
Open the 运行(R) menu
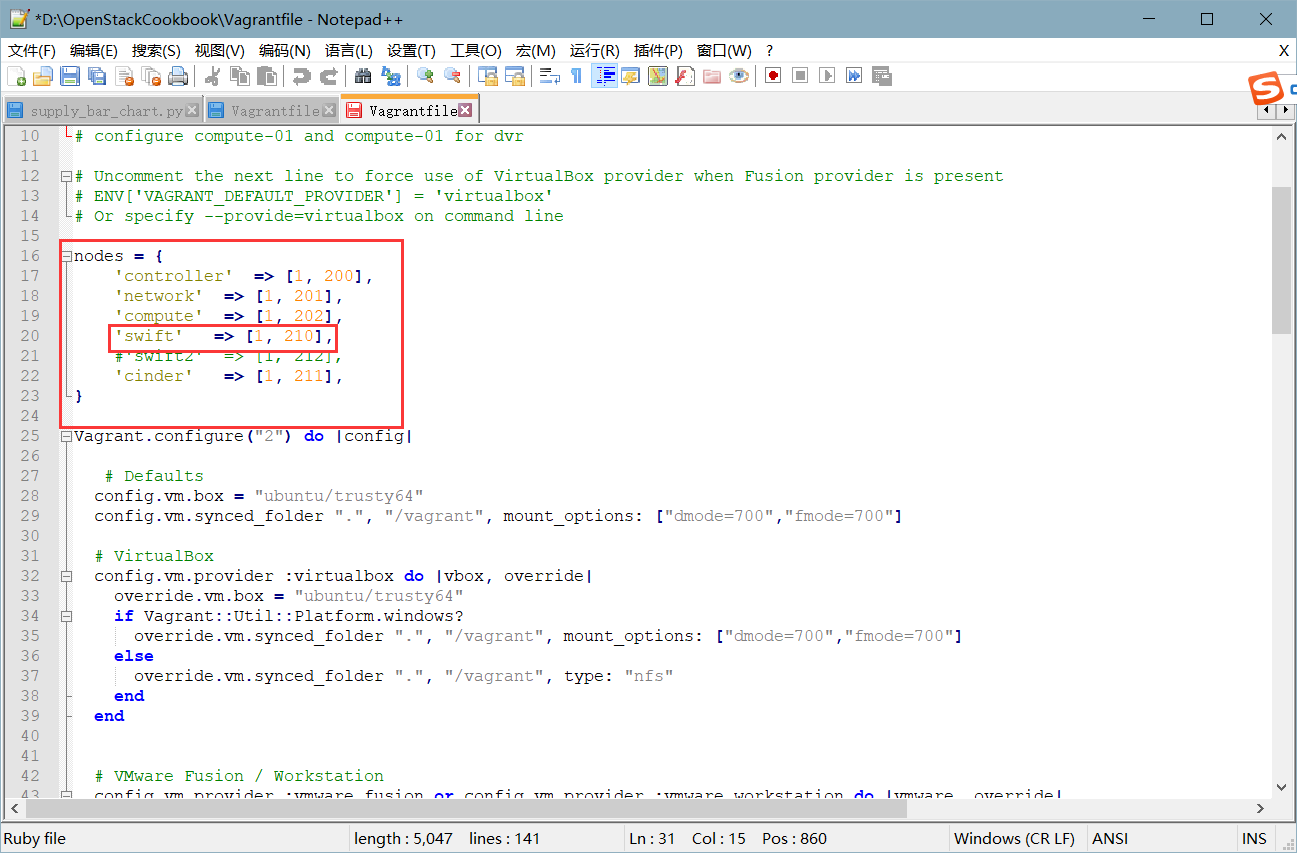pos(595,50)
